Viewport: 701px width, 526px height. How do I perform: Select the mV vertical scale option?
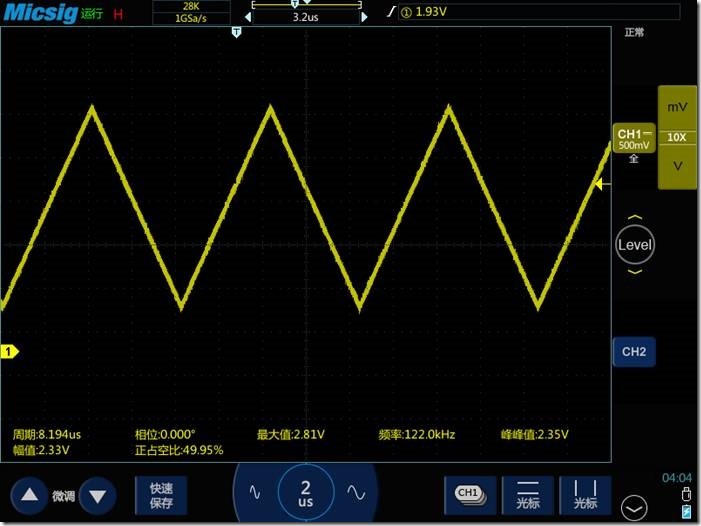click(x=677, y=107)
